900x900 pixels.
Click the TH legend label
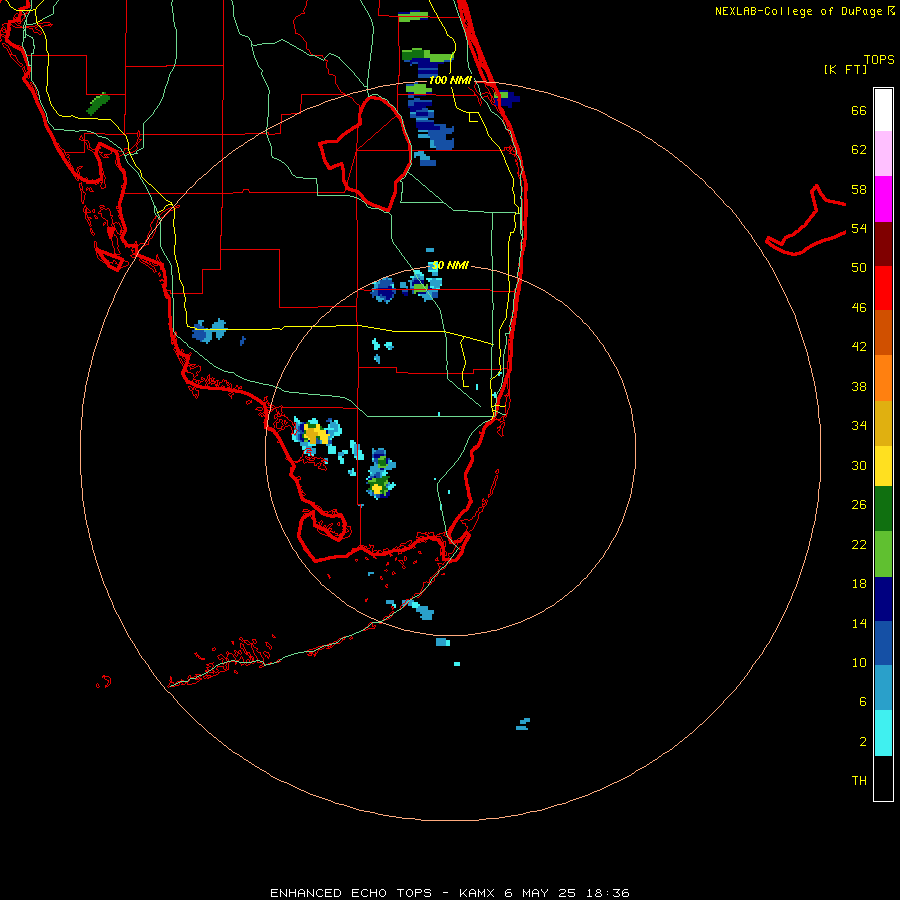tap(859, 780)
